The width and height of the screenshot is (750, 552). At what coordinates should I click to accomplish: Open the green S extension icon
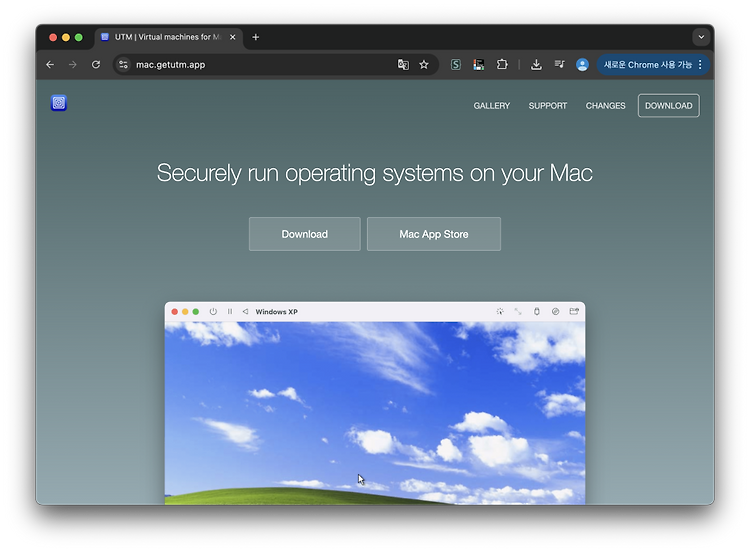pos(456,65)
